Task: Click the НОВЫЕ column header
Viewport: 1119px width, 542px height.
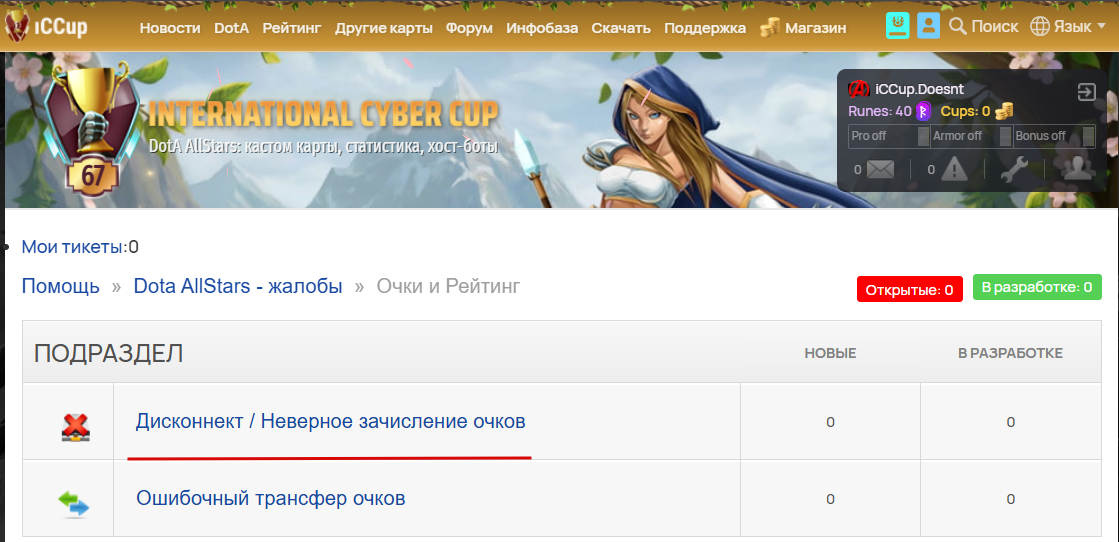Action: 830,353
